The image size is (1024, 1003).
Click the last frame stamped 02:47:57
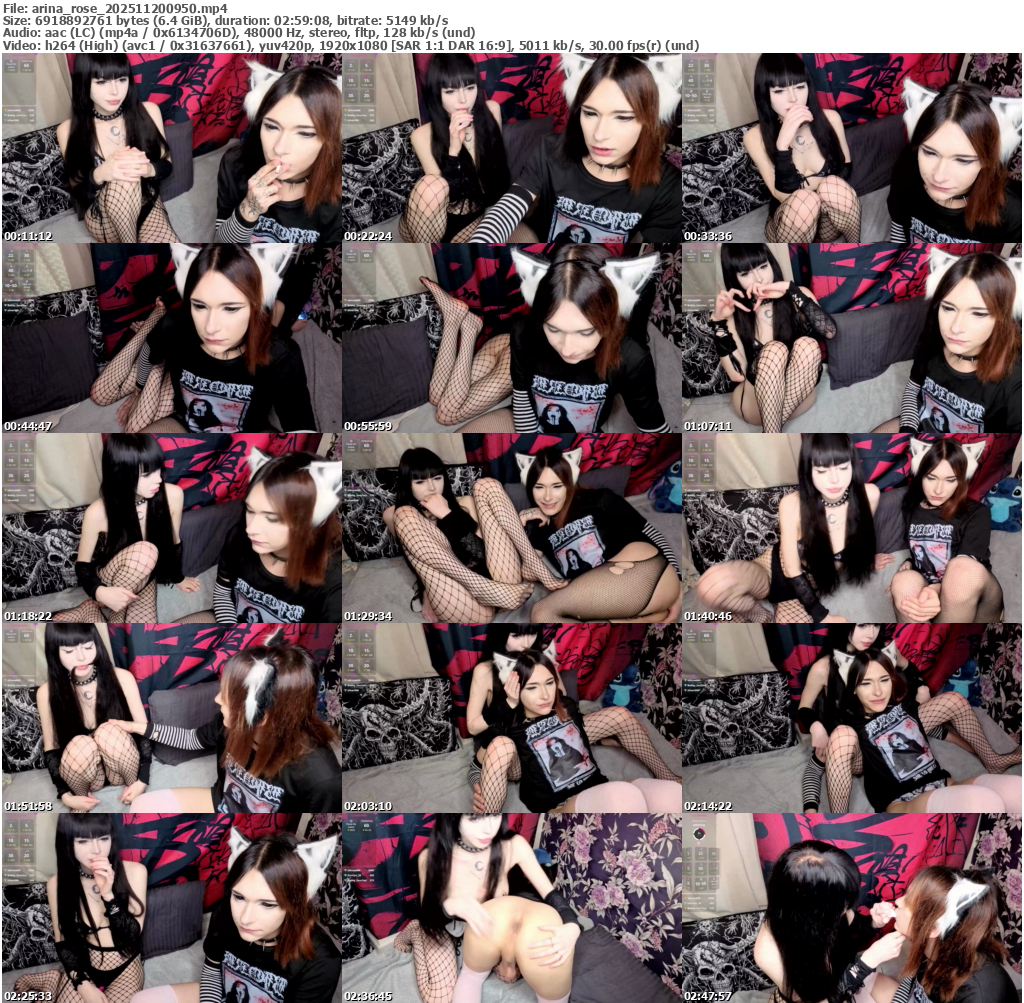tap(852, 908)
